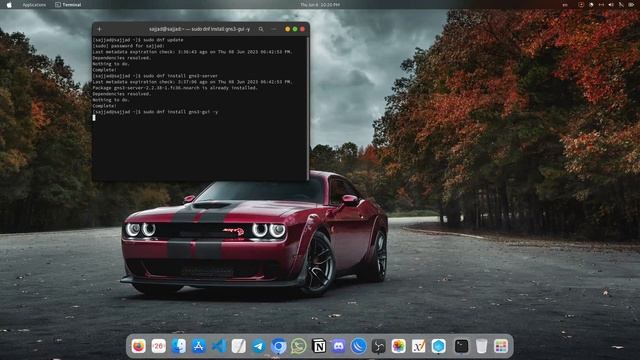This screenshot has width=640, height=360.
Task: Click the date and time clock
Action: pos(320,5)
